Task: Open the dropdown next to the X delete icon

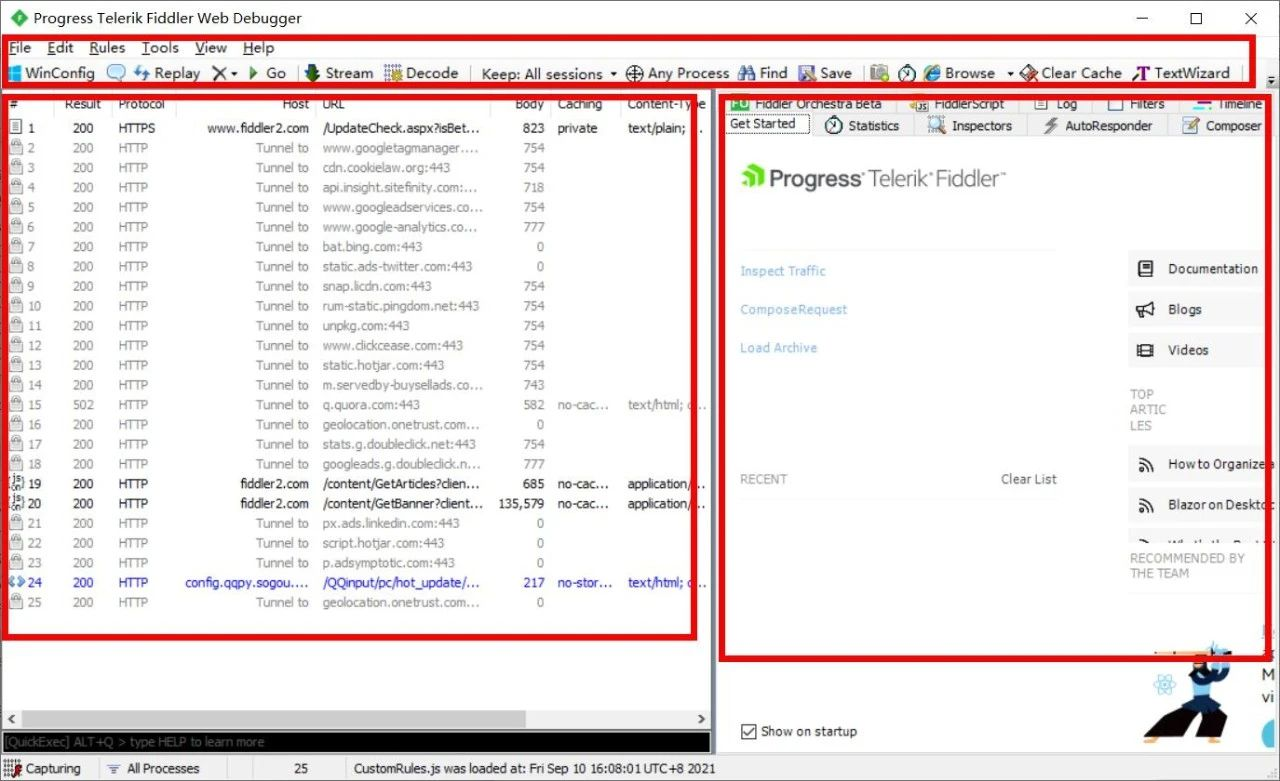Action: pos(232,72)
